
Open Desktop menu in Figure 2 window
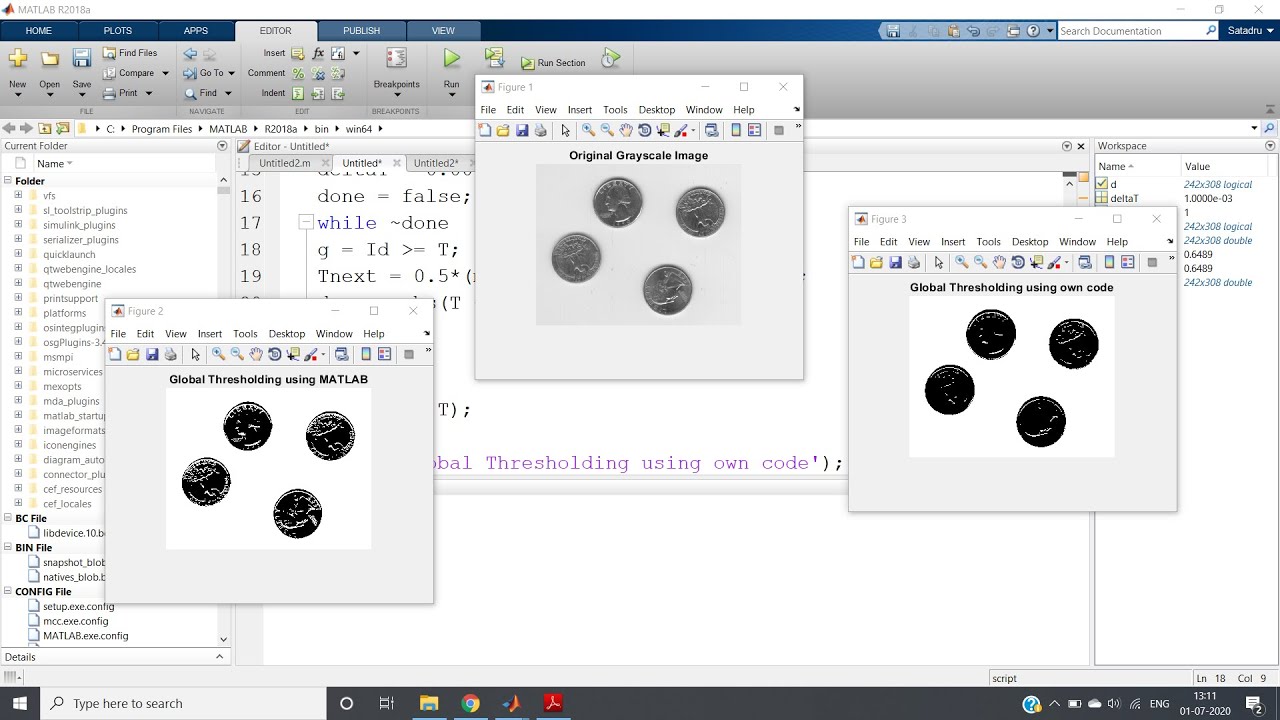point(286,334)
